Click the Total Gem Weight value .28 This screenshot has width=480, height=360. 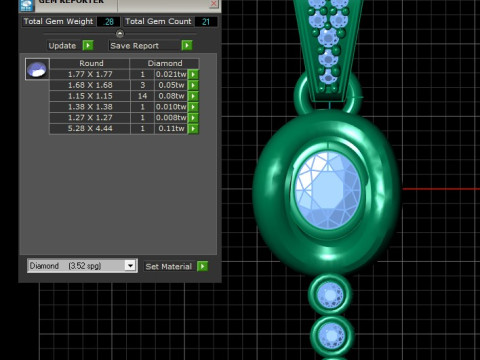point(109,22)
